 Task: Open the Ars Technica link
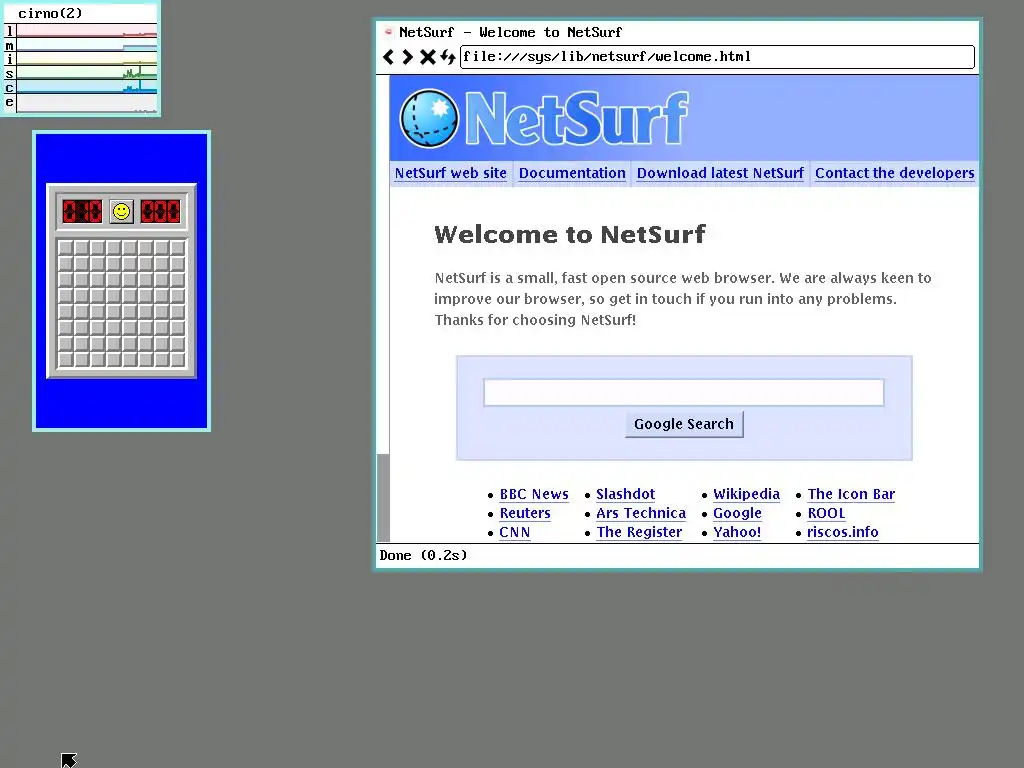pyautogui.click(x=641, y=513)
